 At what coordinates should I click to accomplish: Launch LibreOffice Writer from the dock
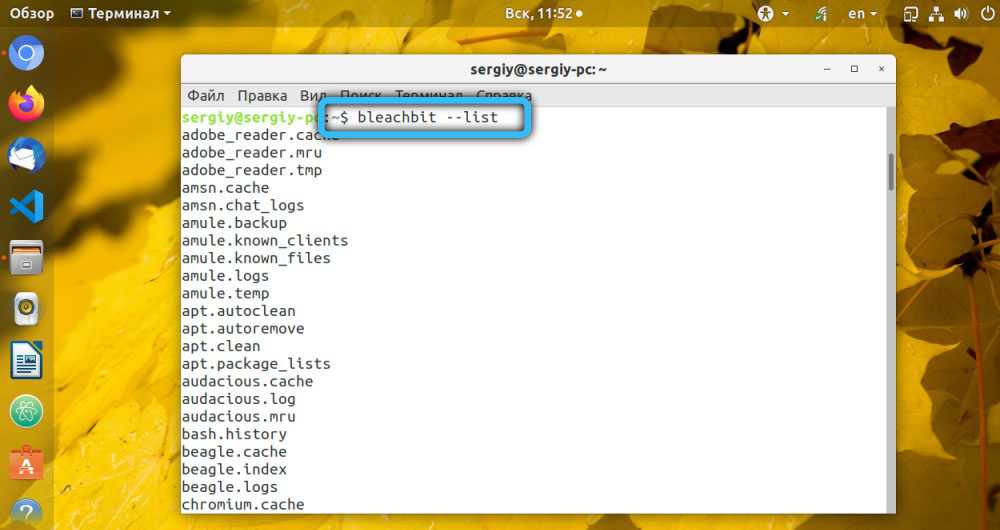click(27, 360)
